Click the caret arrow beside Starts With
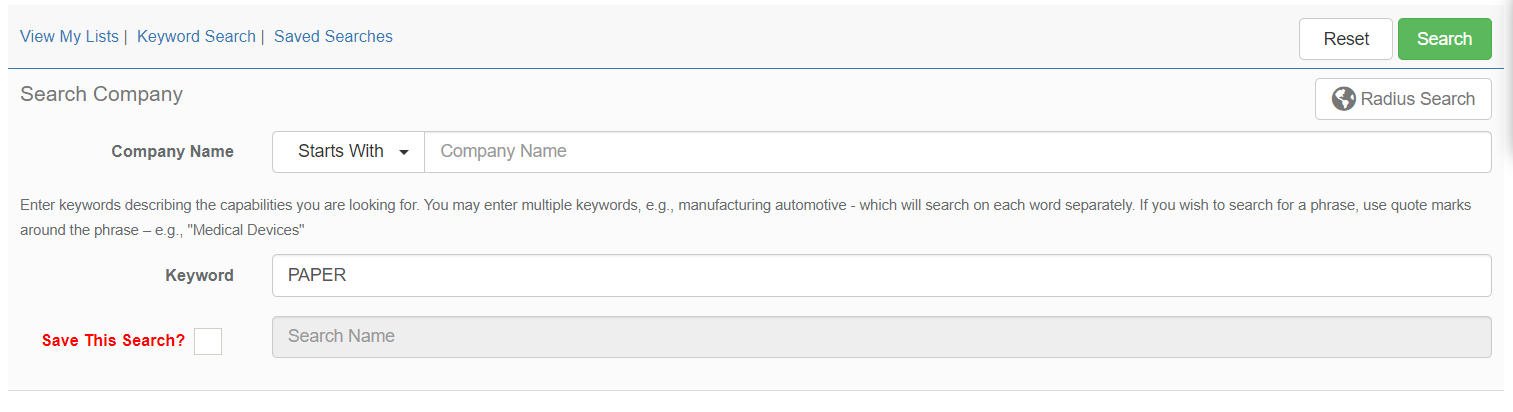Screen dimensions: 1513x412 [x=404, y=153]
